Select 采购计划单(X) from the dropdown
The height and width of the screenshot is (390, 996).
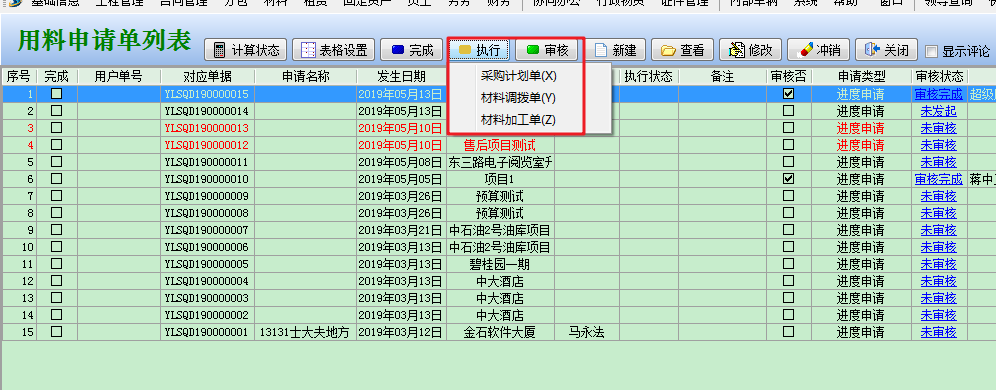click(518, 76)
